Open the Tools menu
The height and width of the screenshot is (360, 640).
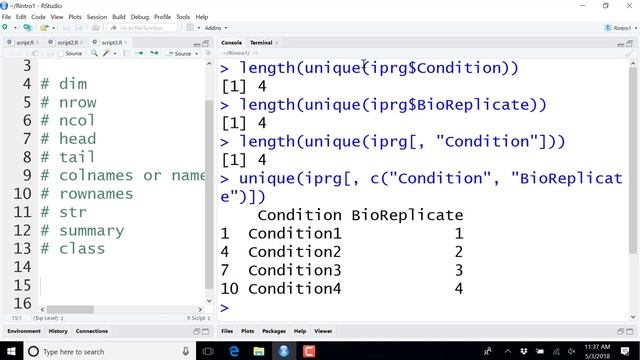[x=183, y=17]
